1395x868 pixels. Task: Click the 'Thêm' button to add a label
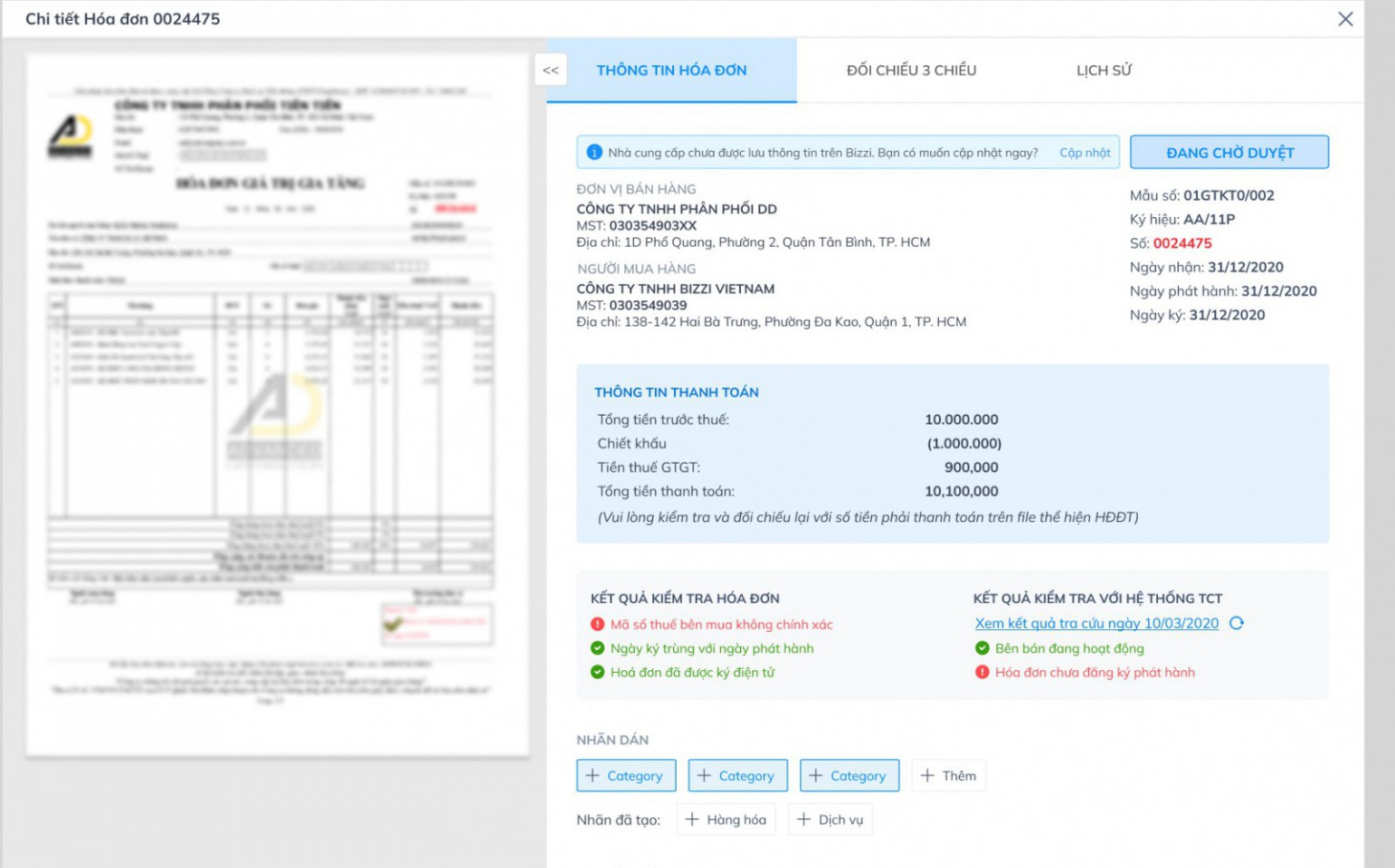tap(948, 774)
